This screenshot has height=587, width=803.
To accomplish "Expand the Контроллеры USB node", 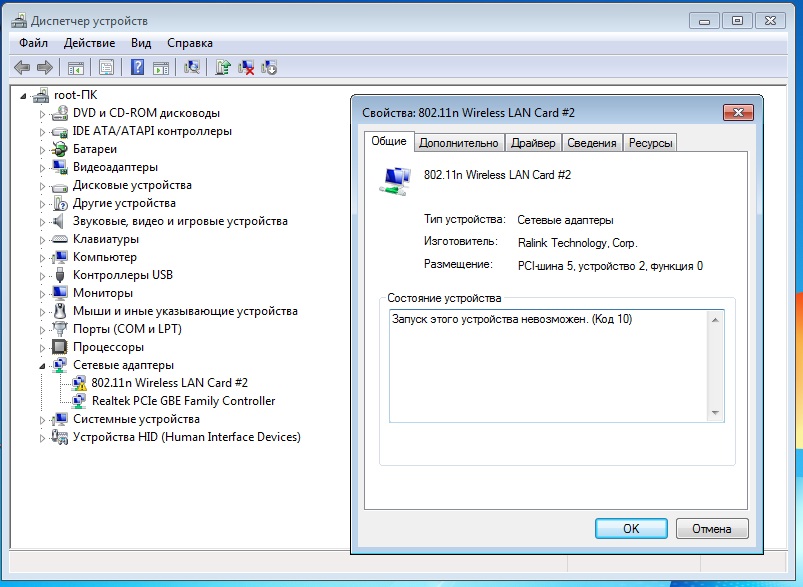I will (43, 276).
